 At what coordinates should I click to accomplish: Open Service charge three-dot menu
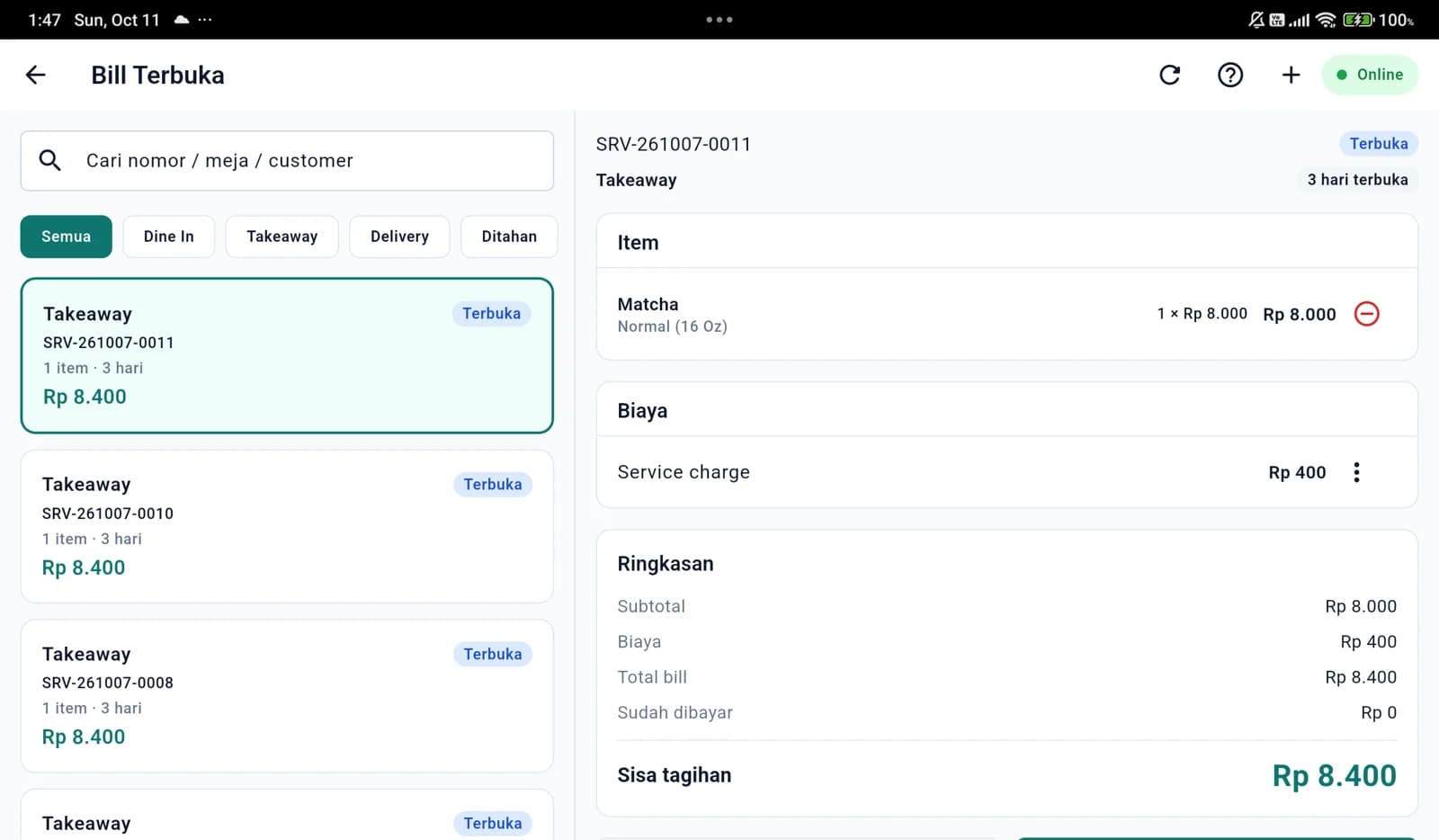point(1356,472)
